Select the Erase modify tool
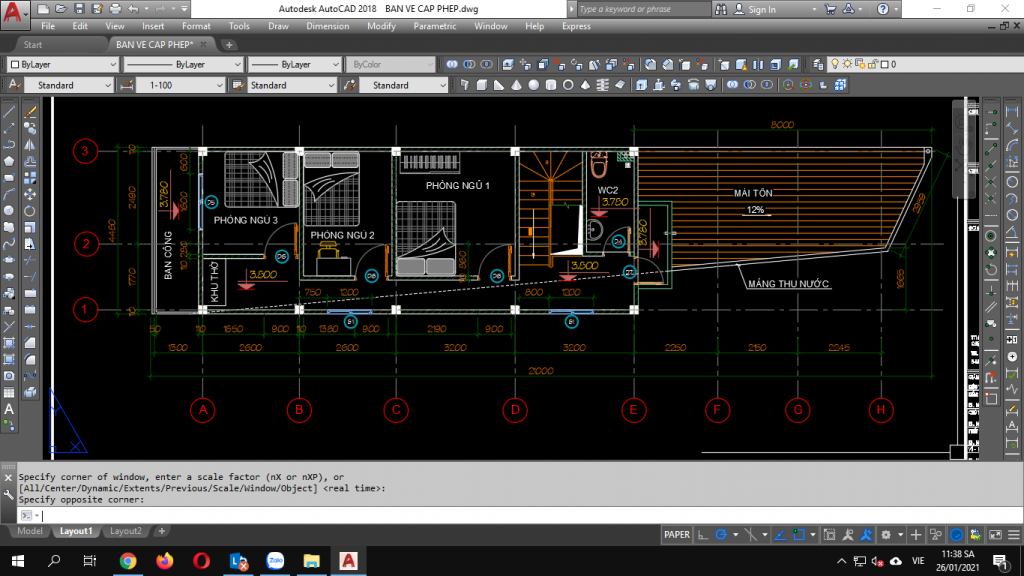The height and width of the screenshot is (576, 1024). (x=30, y=112)
